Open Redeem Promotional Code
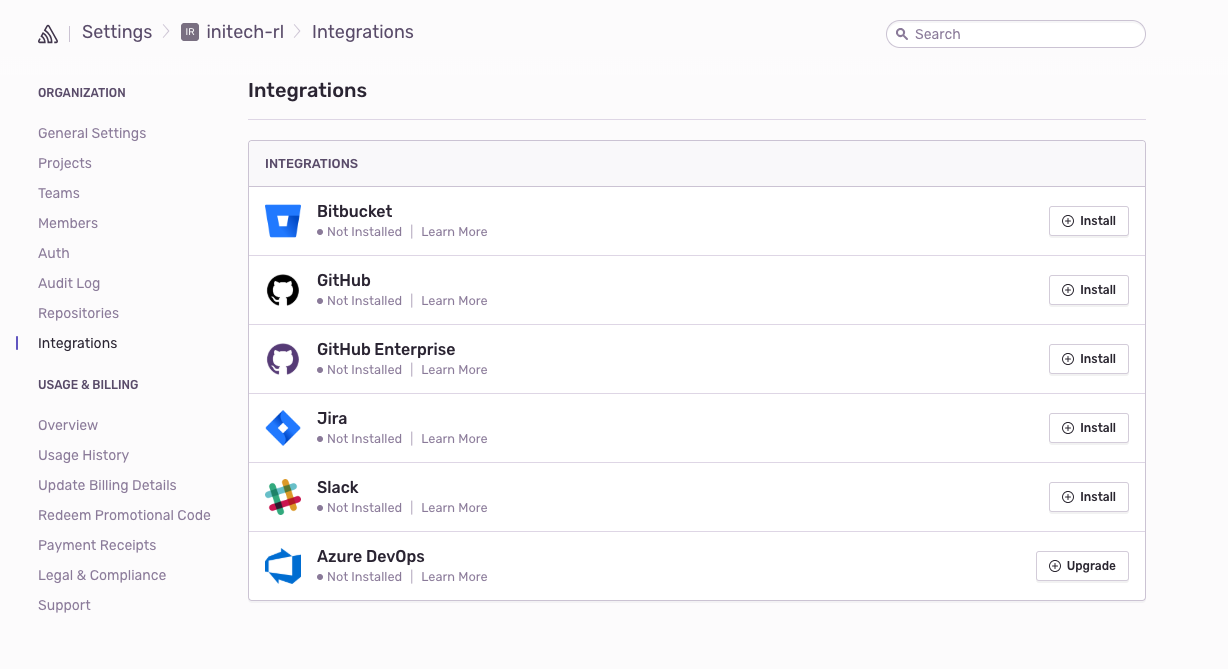The width and height of the screenshot is (1228, 669). point(124,515)
